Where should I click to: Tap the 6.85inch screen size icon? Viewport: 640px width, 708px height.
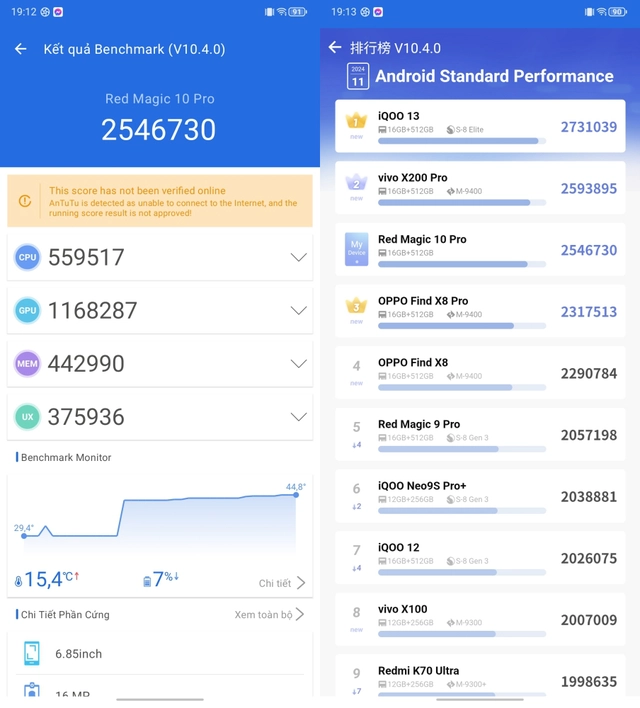(x=32, y=653)
